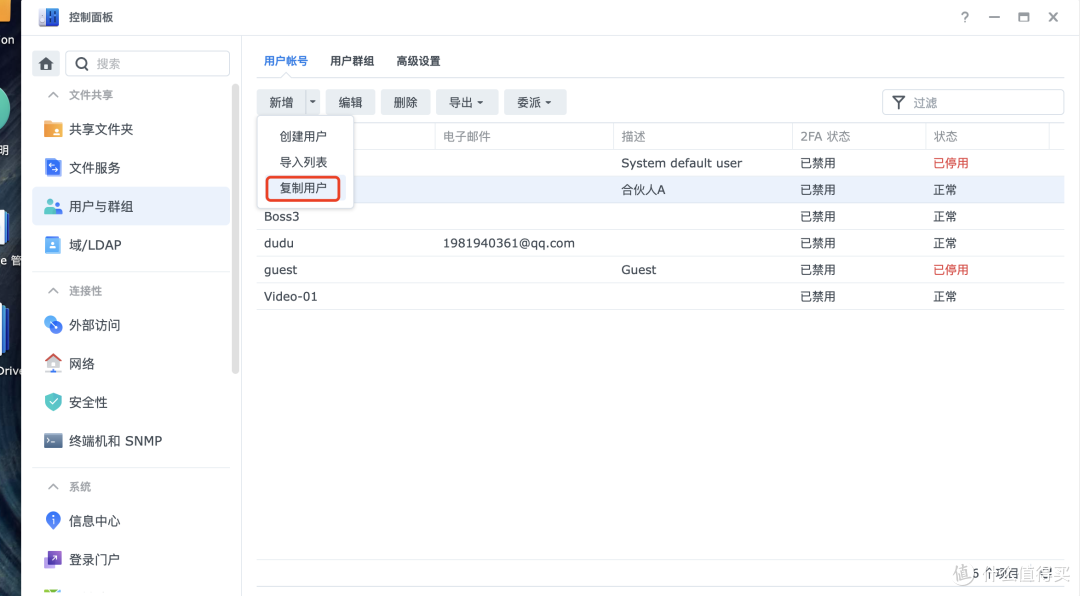
Task: Click the Add (新增) button
Action: point(281,102)
